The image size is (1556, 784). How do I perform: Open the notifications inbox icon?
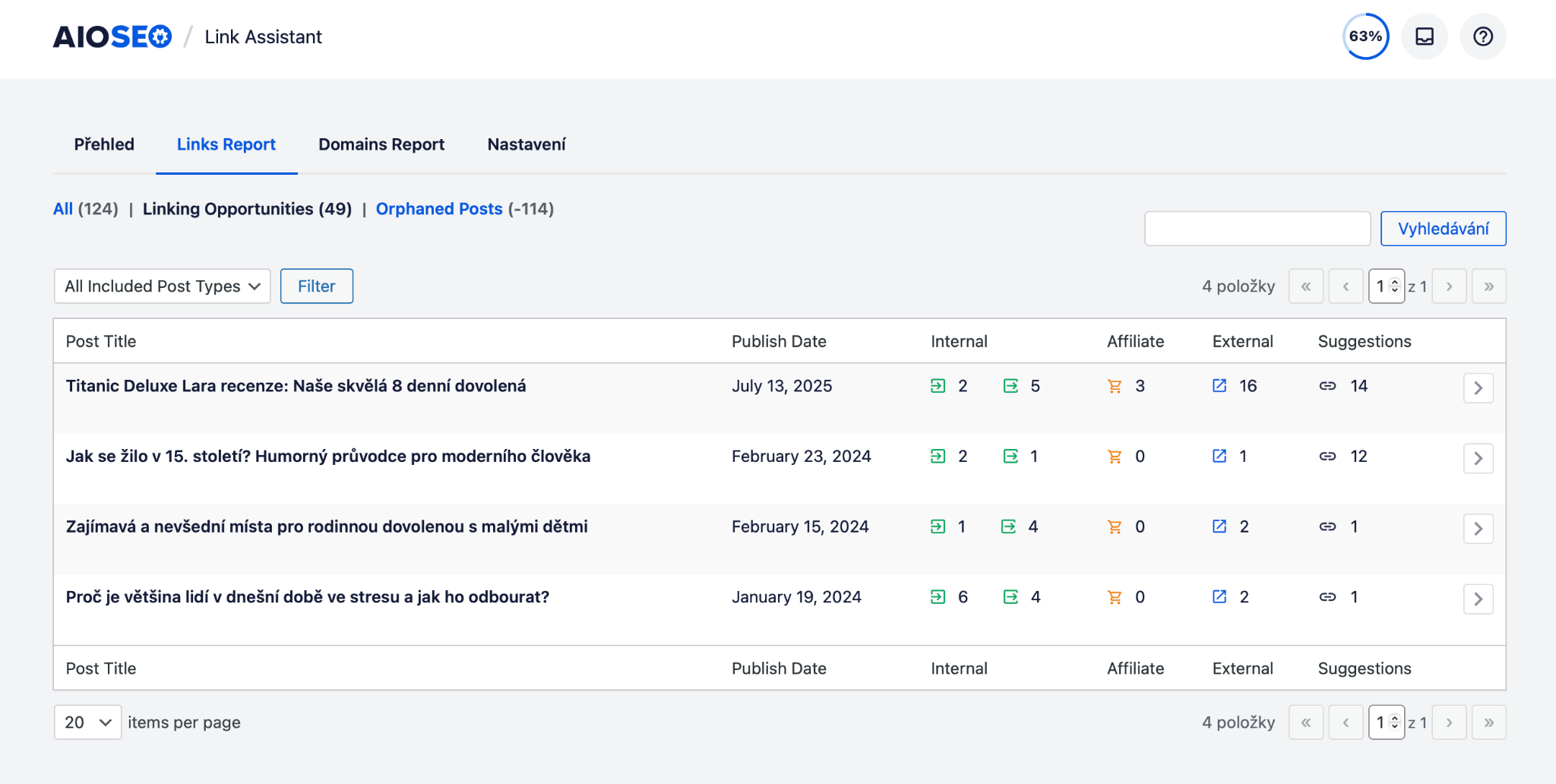click(1424, 36)
